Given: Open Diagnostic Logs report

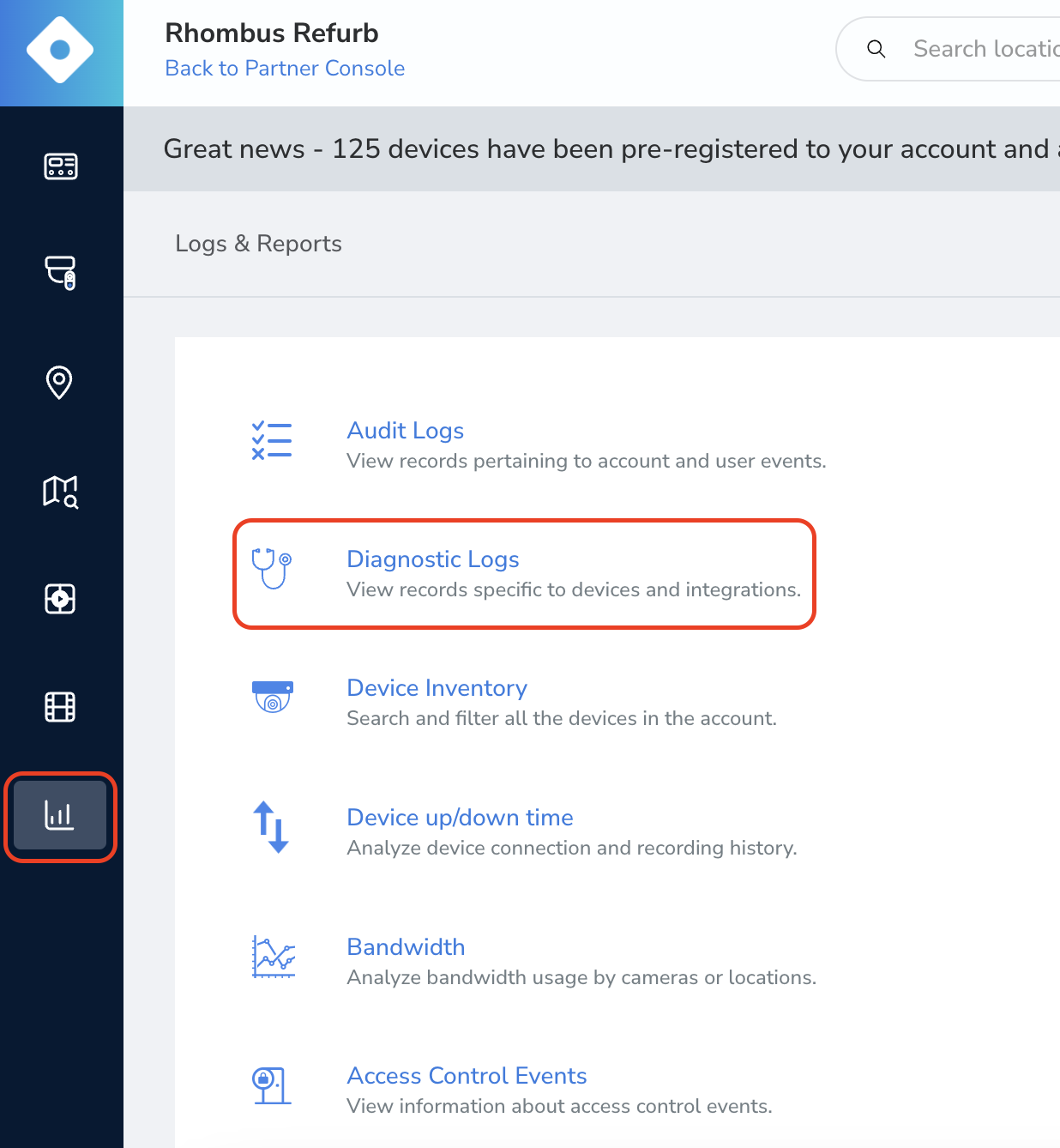Looking at the screenshot, I should [433, 559].
